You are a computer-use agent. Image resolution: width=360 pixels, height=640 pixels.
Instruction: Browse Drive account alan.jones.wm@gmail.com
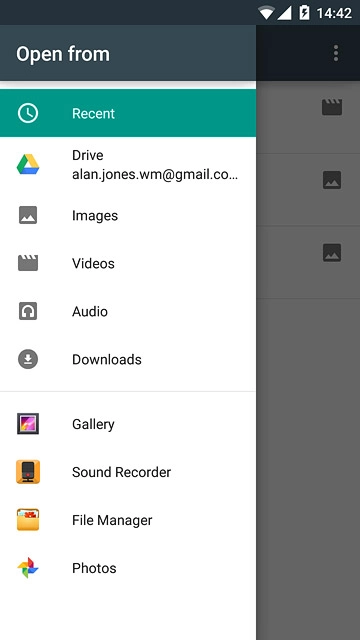tap(128, 164)
